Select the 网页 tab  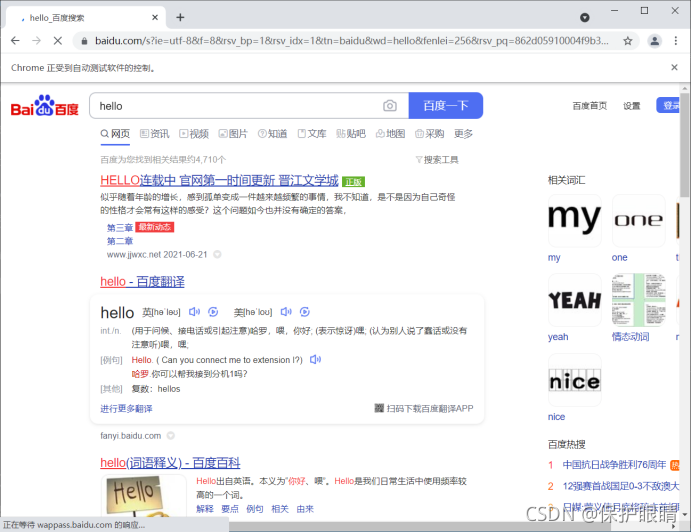(115, 134)
